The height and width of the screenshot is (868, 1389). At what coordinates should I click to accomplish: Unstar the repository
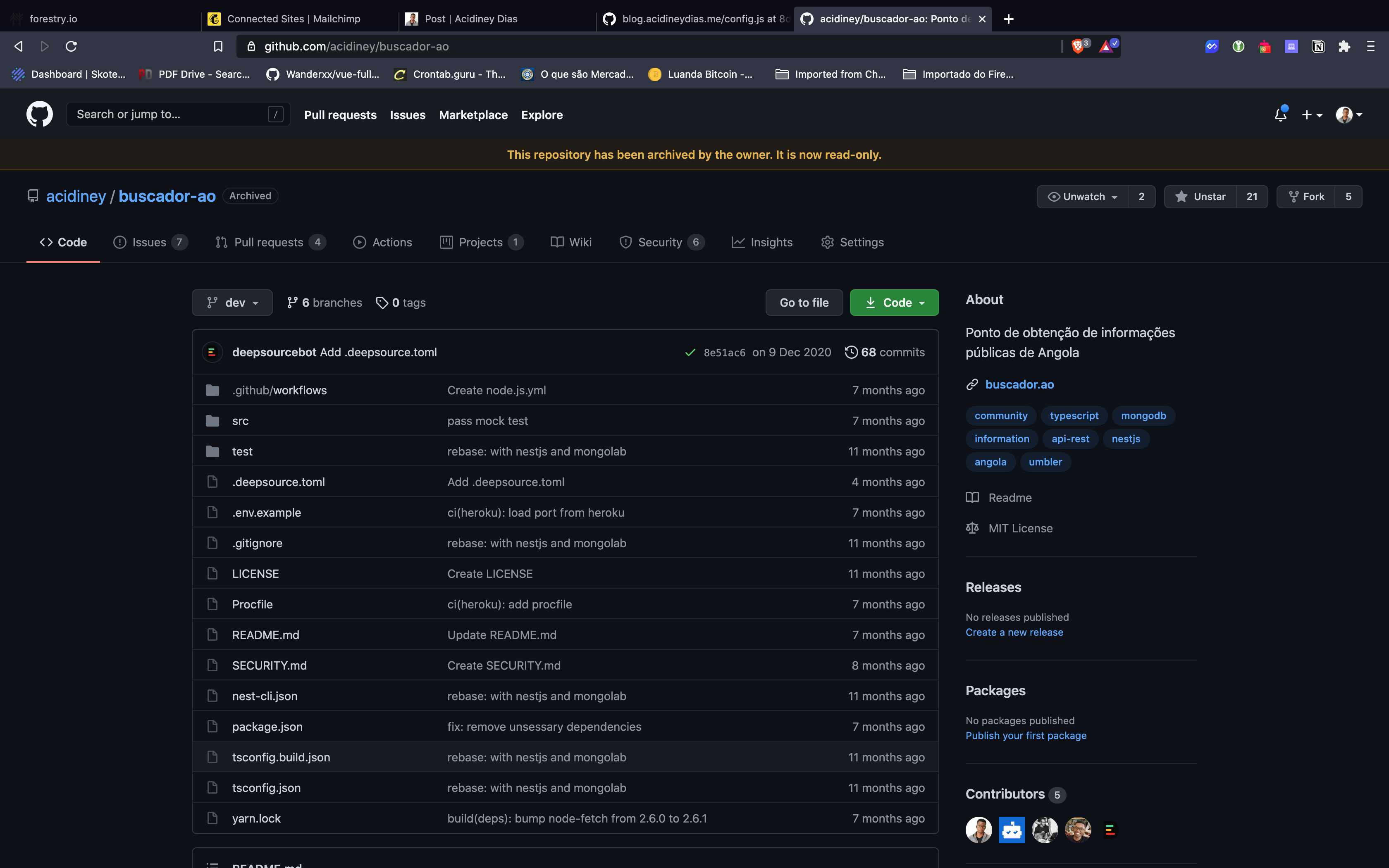pyautogui.click(x=1200, y=196)
